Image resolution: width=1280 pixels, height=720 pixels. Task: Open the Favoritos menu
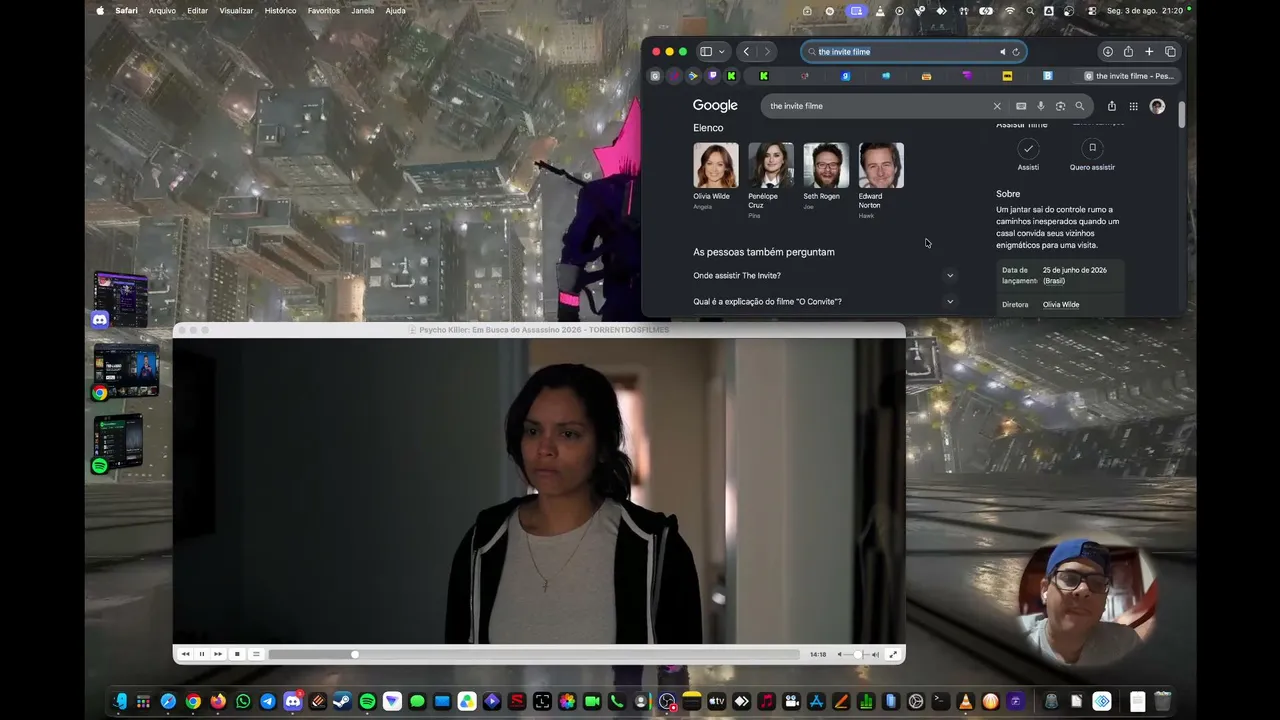coord(324,11)
